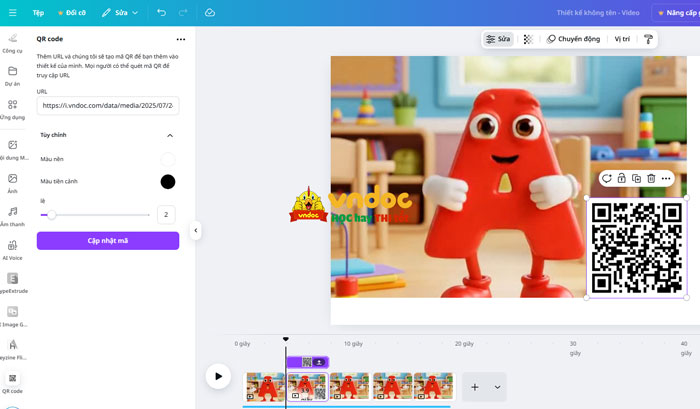Open the Âm thanh sidebar panel

[13, 216]
